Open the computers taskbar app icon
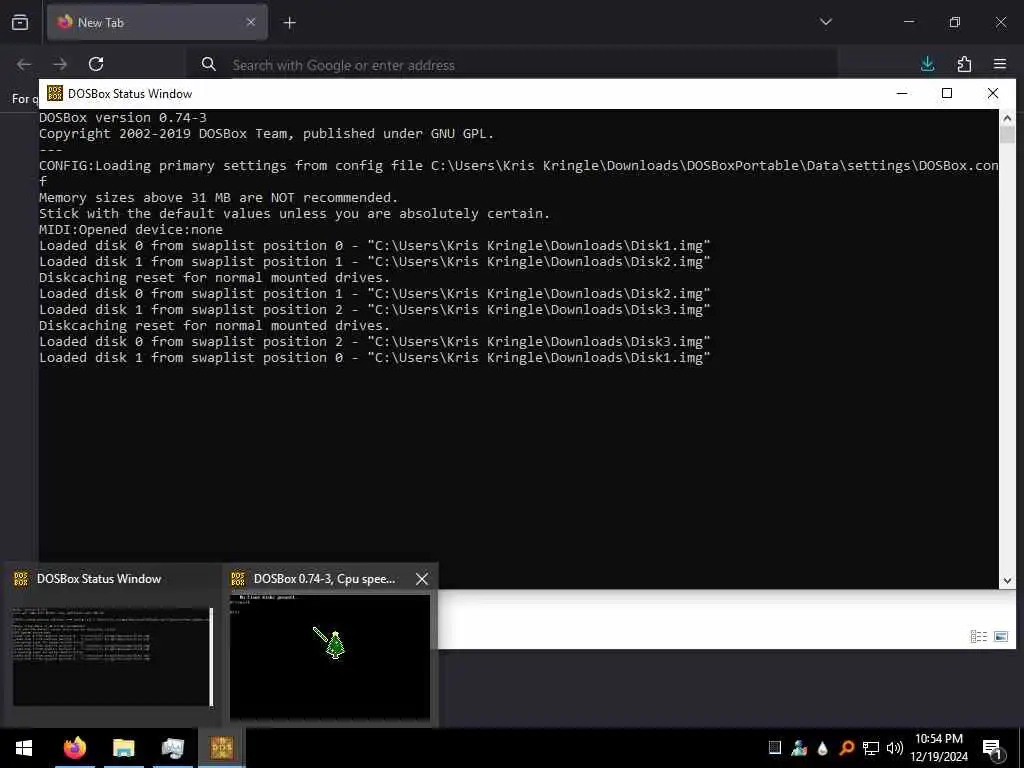 [x=172, y=748]
